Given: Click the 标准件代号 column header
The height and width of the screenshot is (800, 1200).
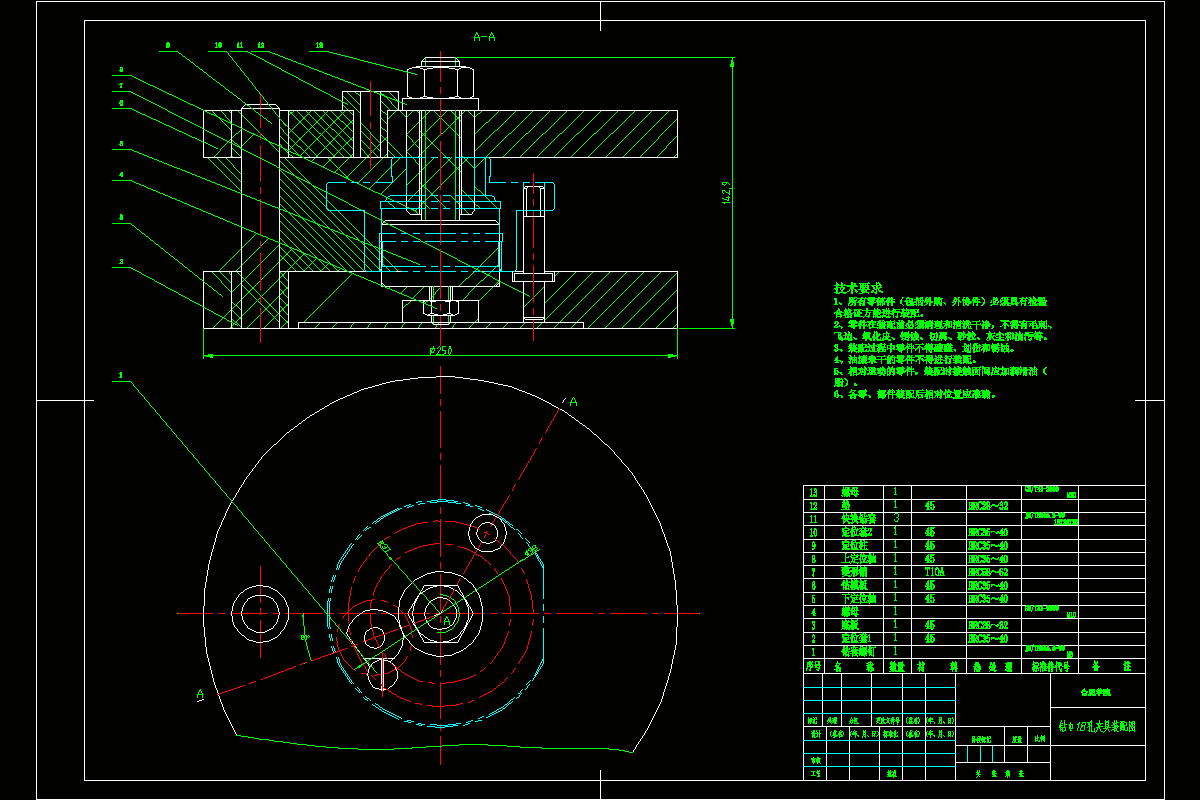Looking at the screenshot, I should 1051,666.
